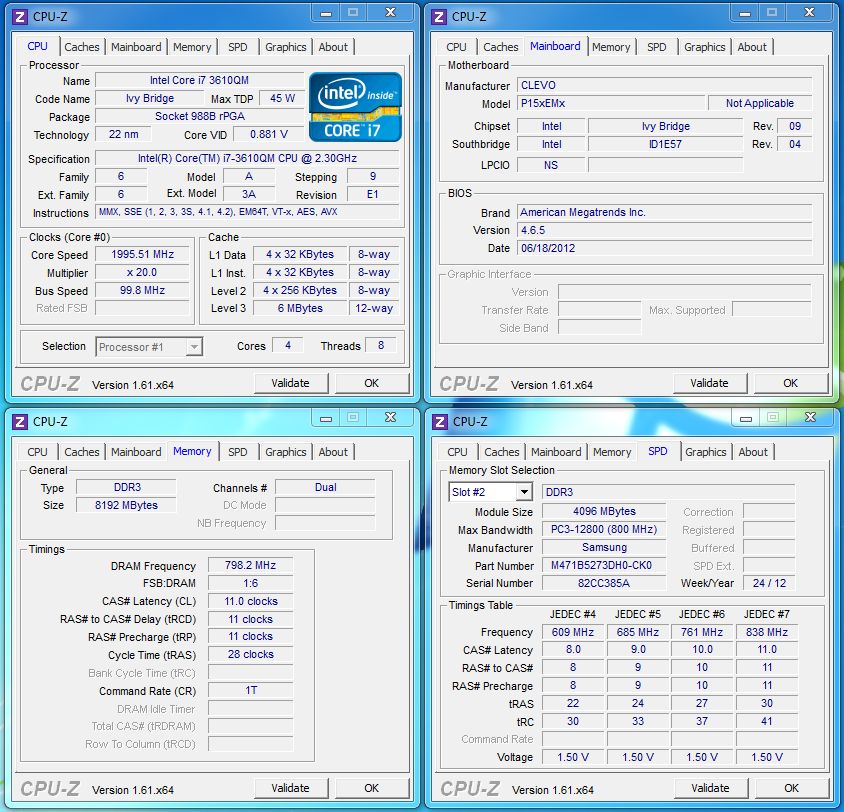The height and width of the screenshot is (812, 844).
Task: Click the Intel Core i7 logo badge
Action: (355, 107)
